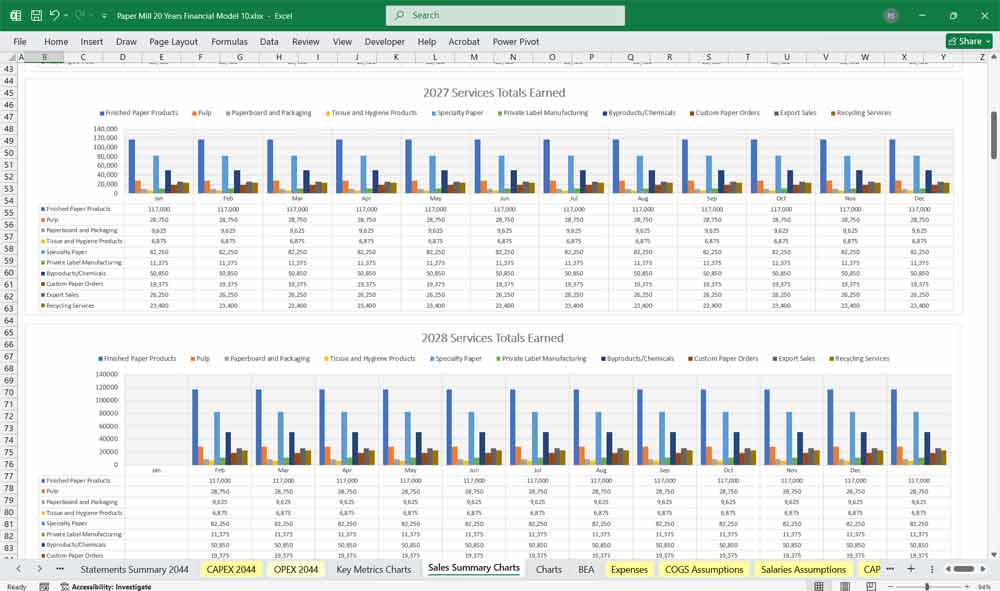This screenshot has width=1000, height=591.
Task: Open Page Break Preview from status bar
Action: click(872, 584)
